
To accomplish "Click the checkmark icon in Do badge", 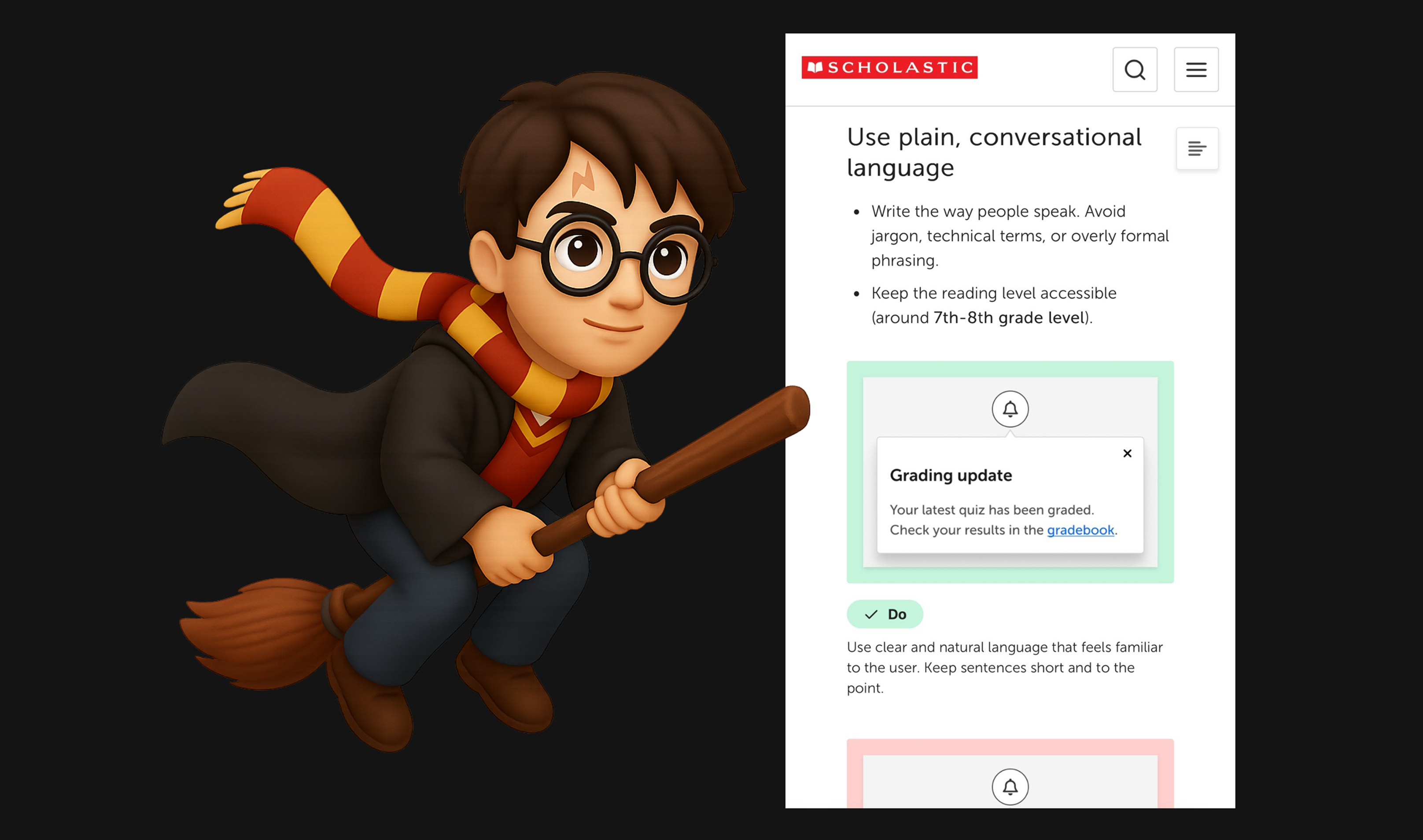I will coord(871,614).
